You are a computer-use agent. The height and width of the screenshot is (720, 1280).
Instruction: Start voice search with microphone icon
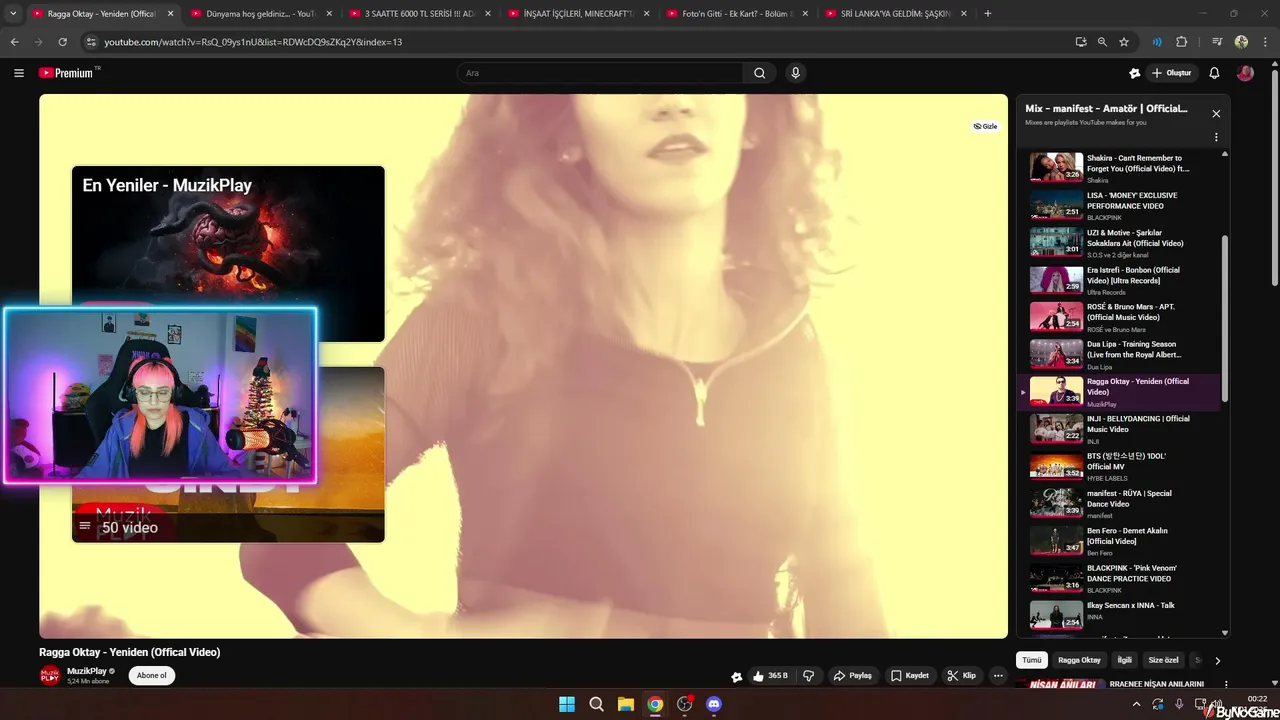click(796, 73)
